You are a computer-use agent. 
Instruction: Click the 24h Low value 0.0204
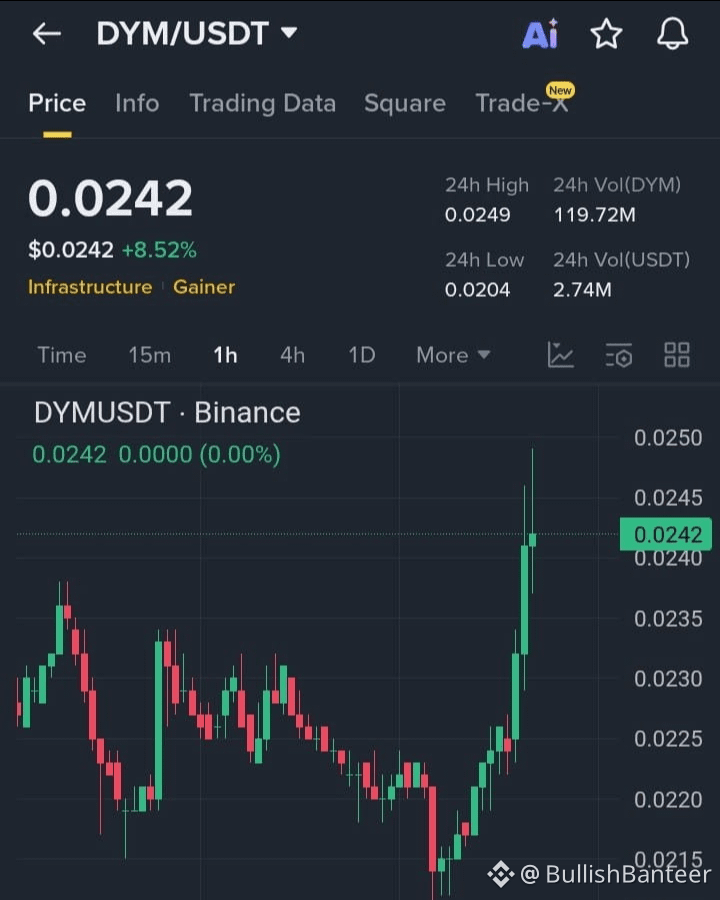pyautogui.click(x=477, y=289)
